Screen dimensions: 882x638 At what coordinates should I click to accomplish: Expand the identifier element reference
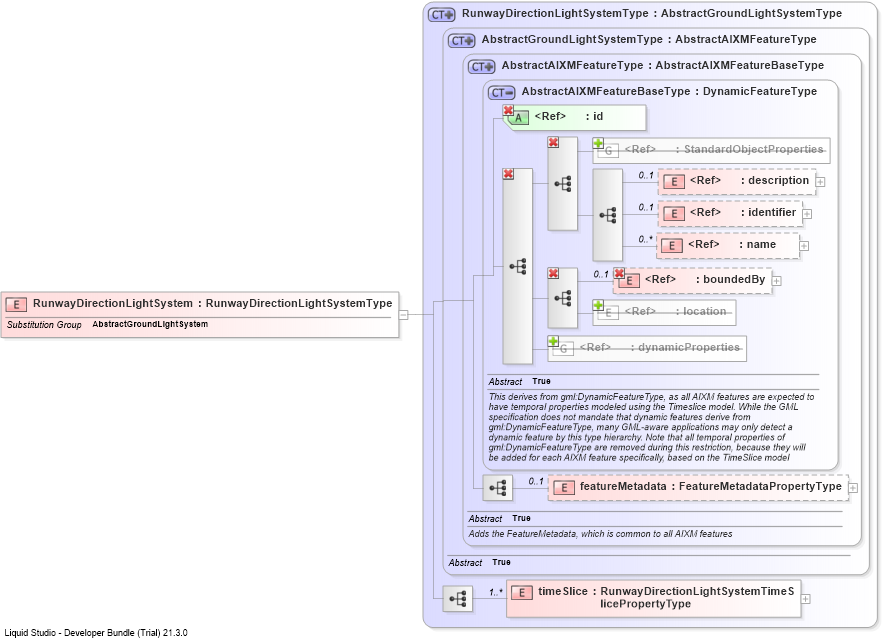807,214
